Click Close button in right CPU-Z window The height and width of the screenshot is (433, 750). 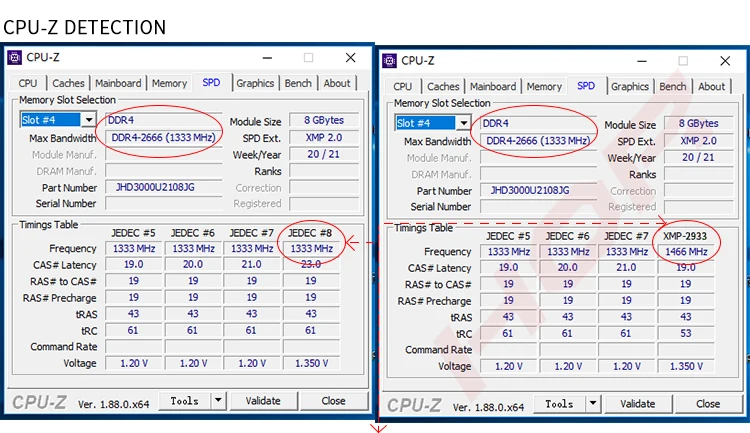tap(708, 404)
